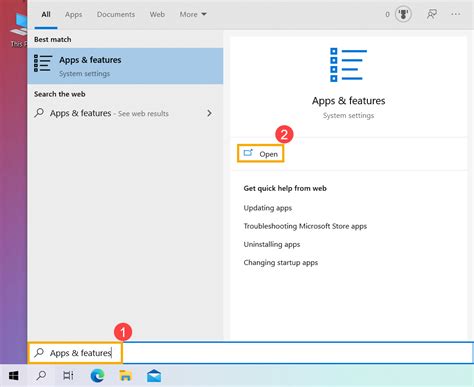Image resolution: width=474 pixels, height=387 pixels.
Task: Click the Best match heading text
Action: click(x=53, y=39)
